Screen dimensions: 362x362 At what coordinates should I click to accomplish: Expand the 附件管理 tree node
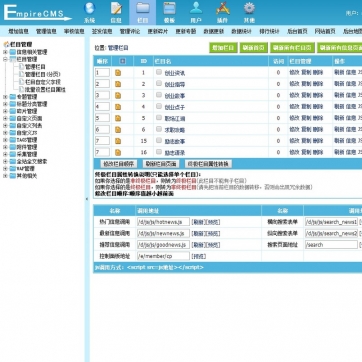point(5,147)
